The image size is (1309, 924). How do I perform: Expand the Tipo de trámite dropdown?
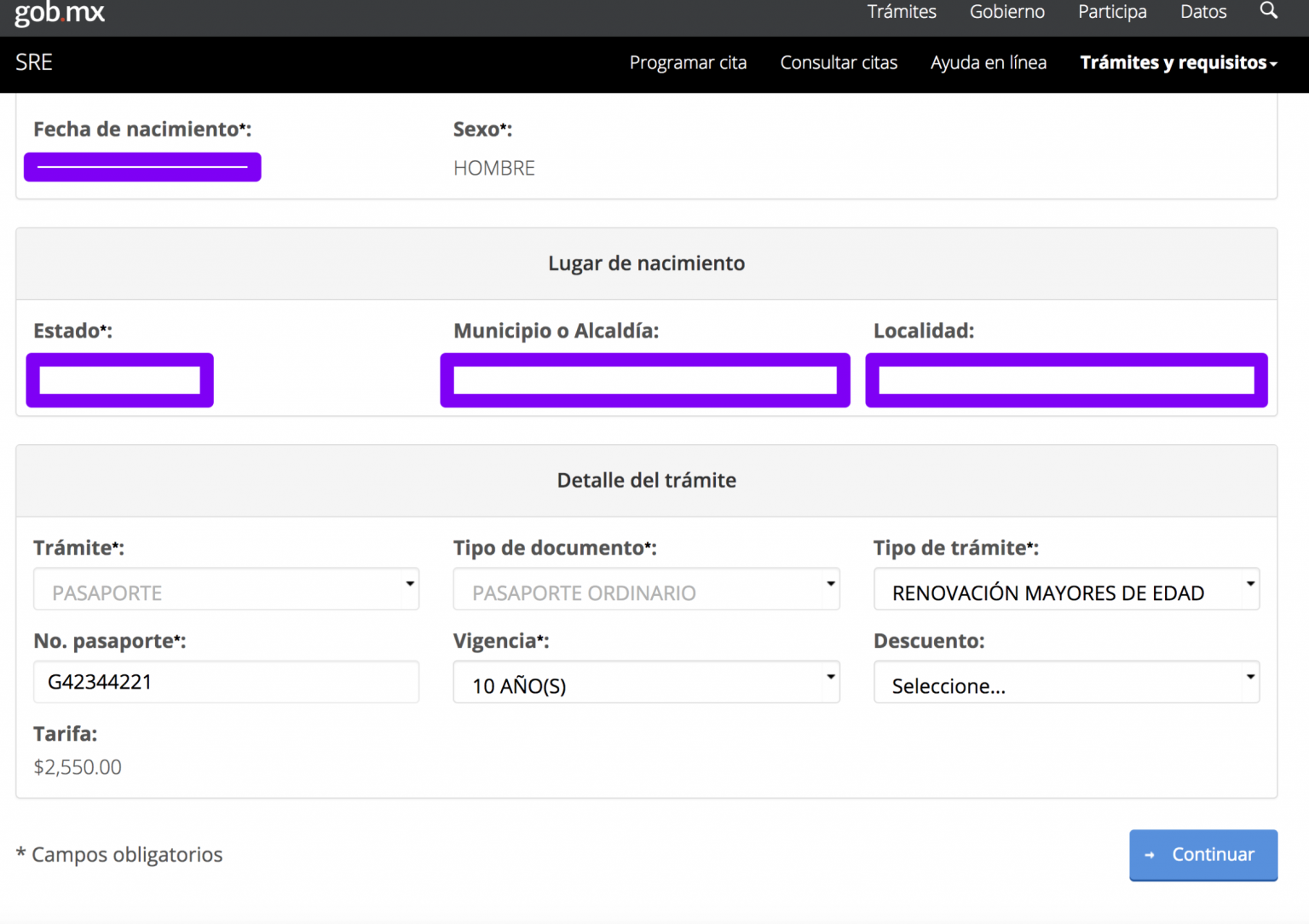coord(1065,590)
